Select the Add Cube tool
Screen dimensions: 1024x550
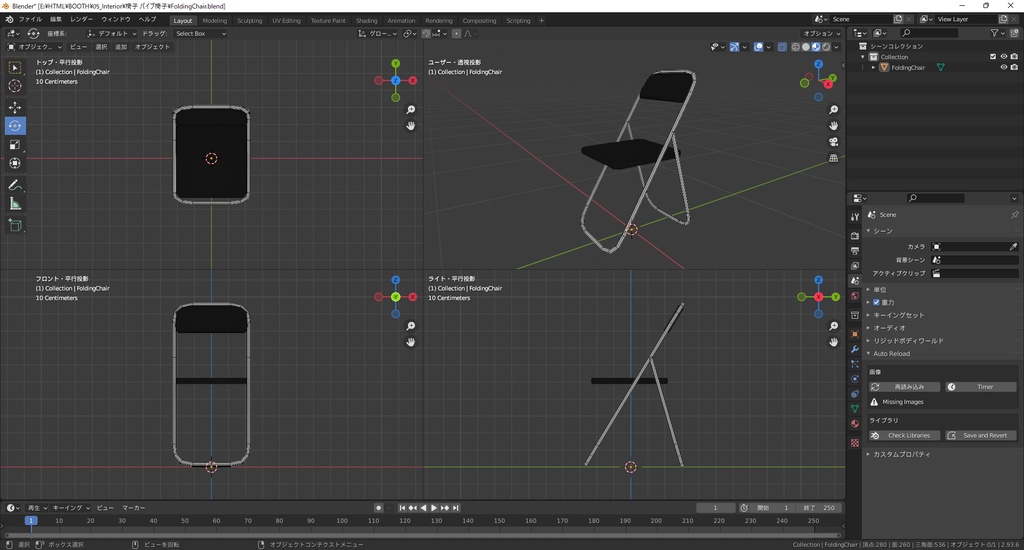(x=15, y=226)
